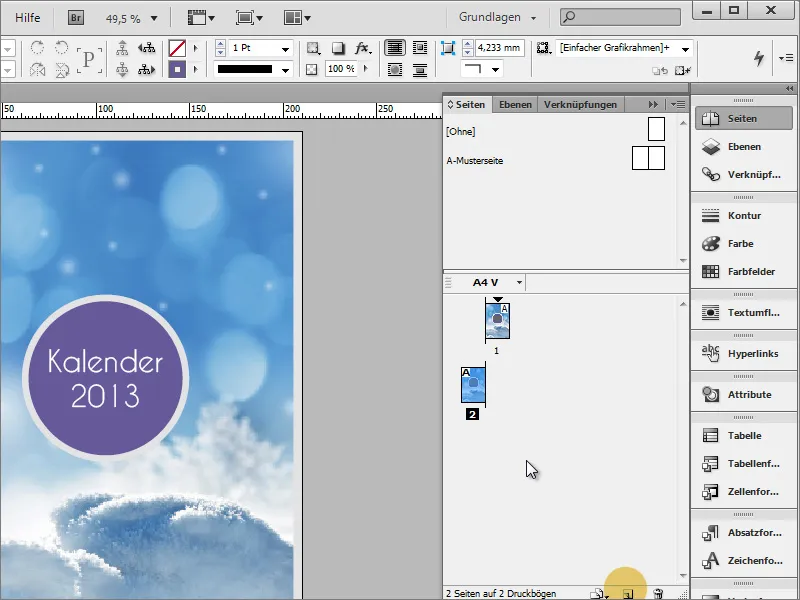Enable wrap around object shape
The image size is (800, 600).
pos(394,69)
